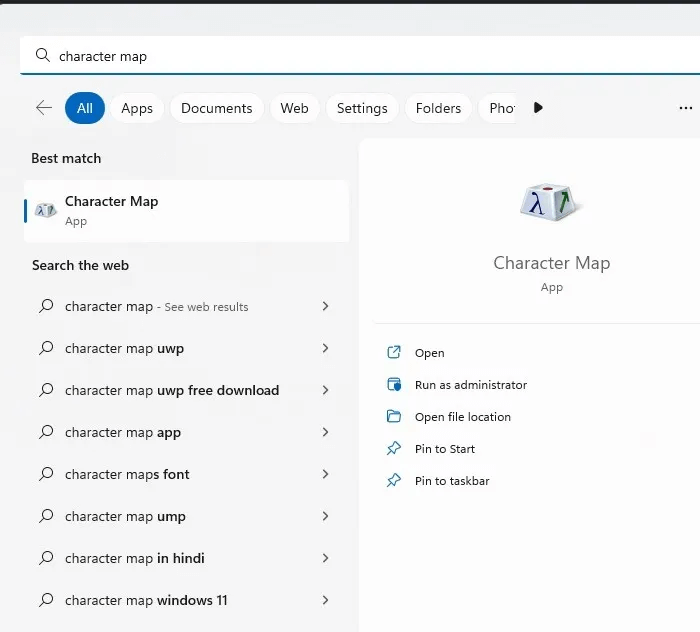Image resolution: width=700 pixels, height=632 pixels.
Task: Click the 'character map uwp' web suggestion text
Action: tap(124, 348)
